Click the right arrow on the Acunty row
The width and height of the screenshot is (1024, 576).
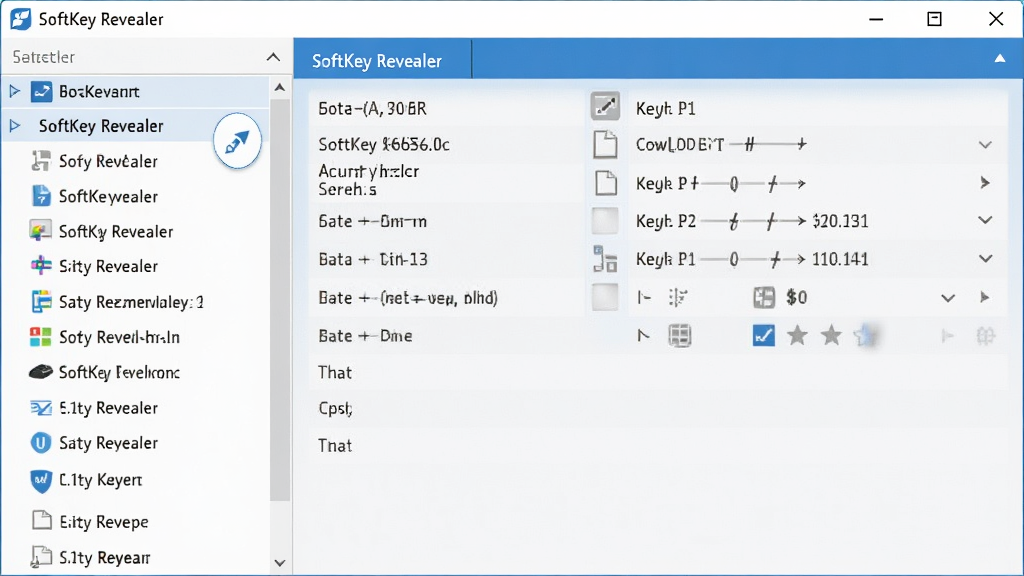tap(985, 183)
